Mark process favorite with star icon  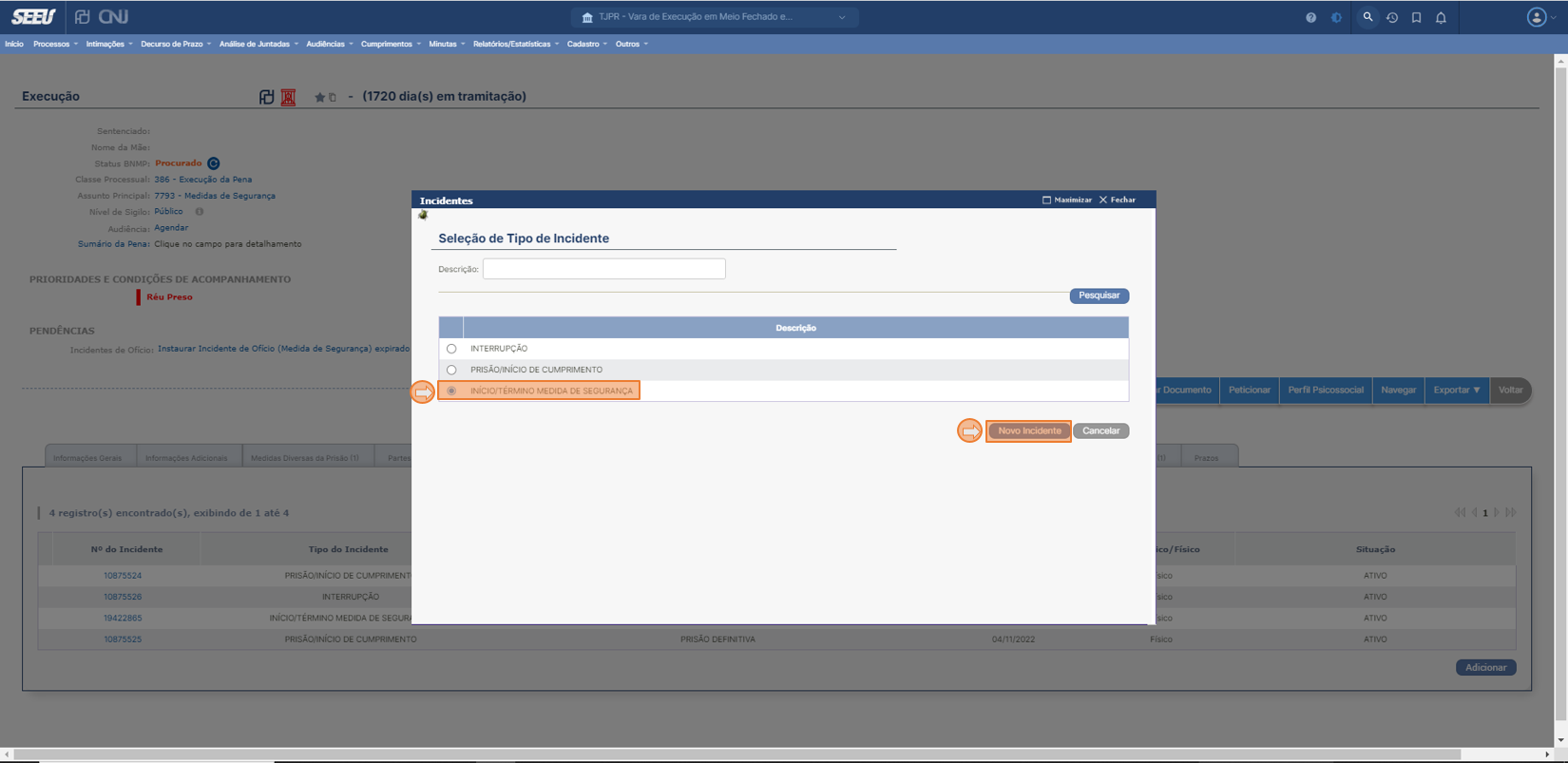[320, 97]
